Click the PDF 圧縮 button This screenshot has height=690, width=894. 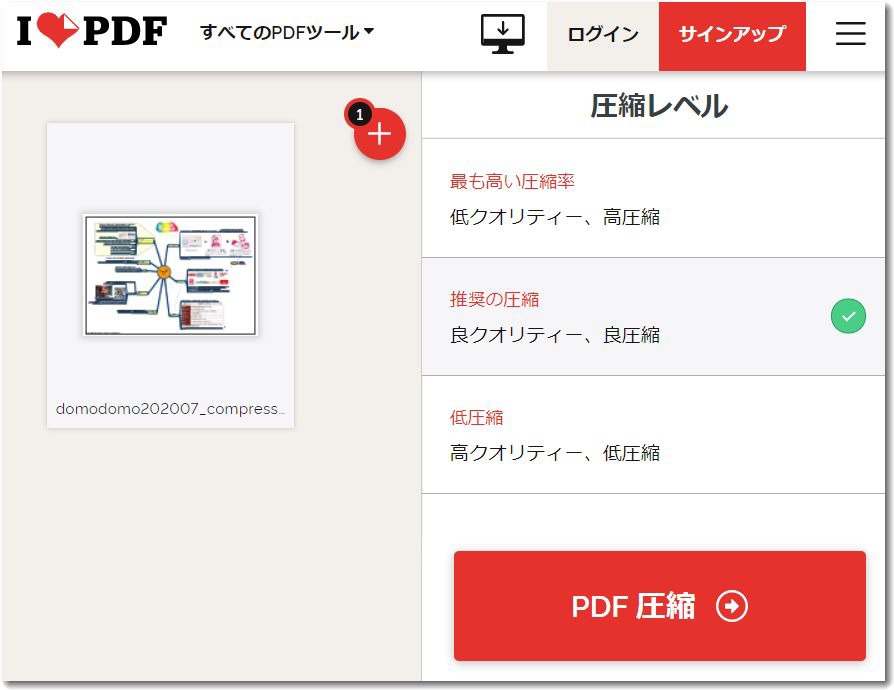(x=660, y=606)
